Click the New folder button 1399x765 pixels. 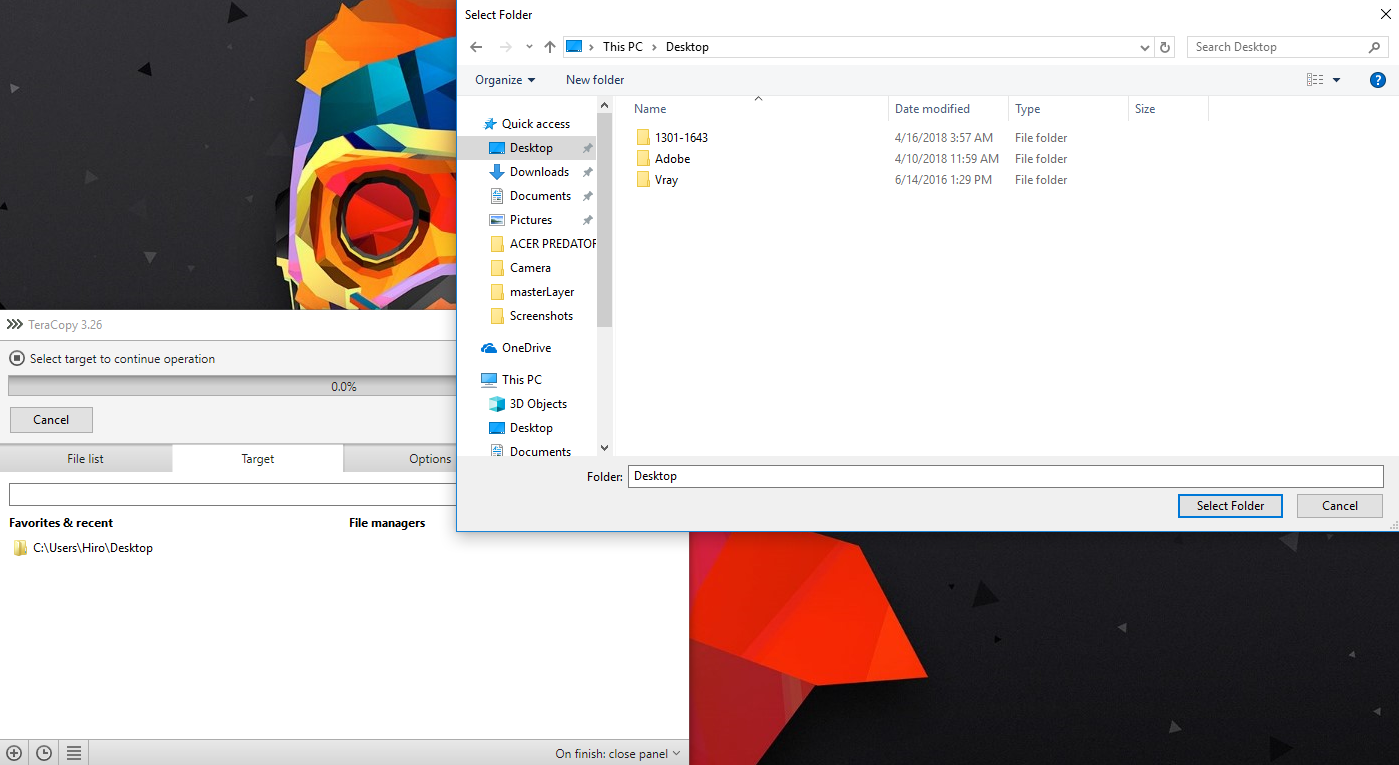[x=595, y=80]
